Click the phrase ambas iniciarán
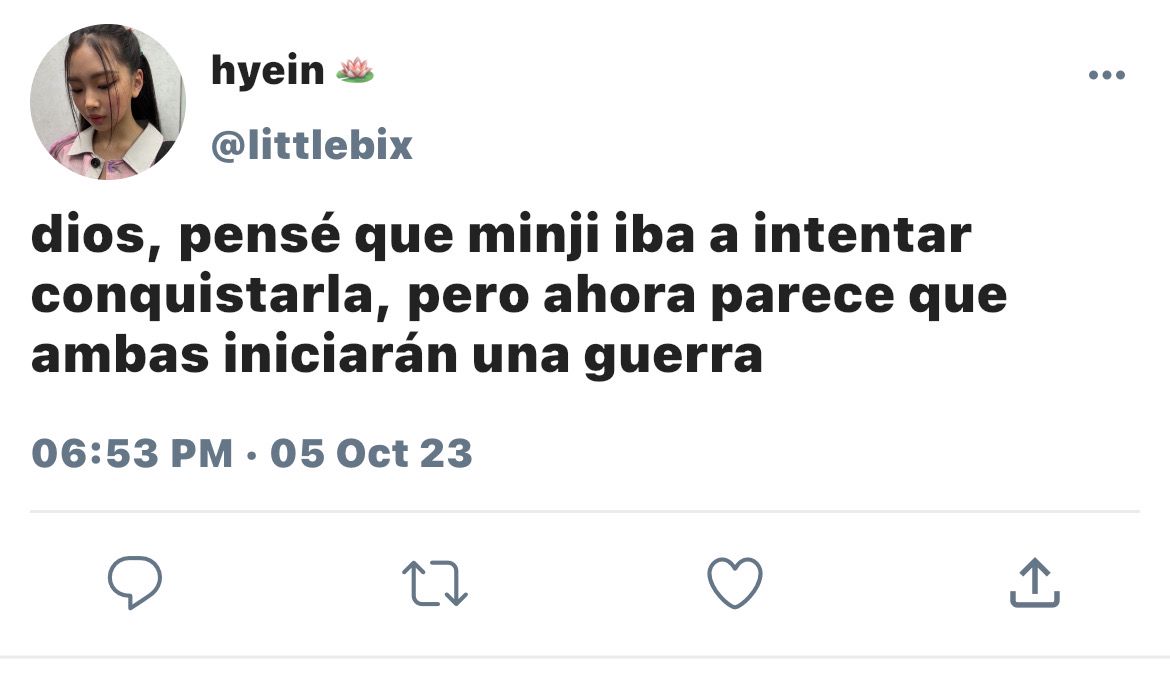Image resolution: width=1170 pixels, height=675 pixels. tap(244, 355)
